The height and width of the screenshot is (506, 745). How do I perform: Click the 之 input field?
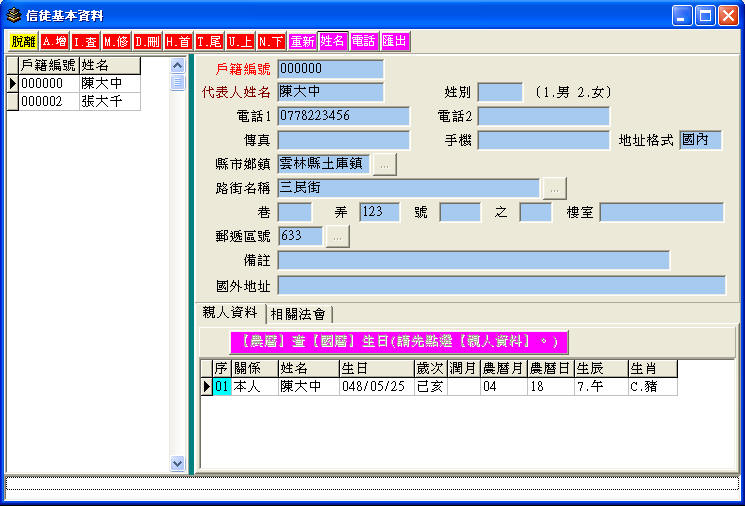pyautogui.click(x=535, y=212)
